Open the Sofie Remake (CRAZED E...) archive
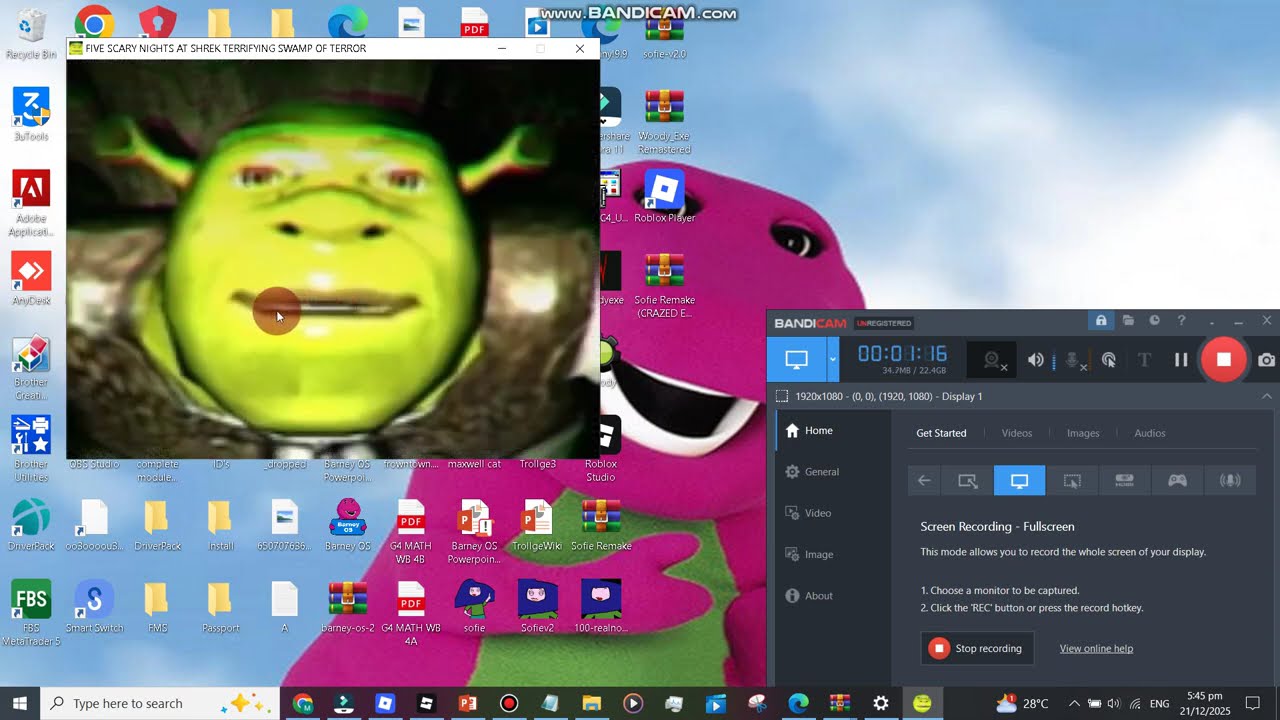This screenshot has width=1280, height=720. pyautogui.click(x=664, y=286)
